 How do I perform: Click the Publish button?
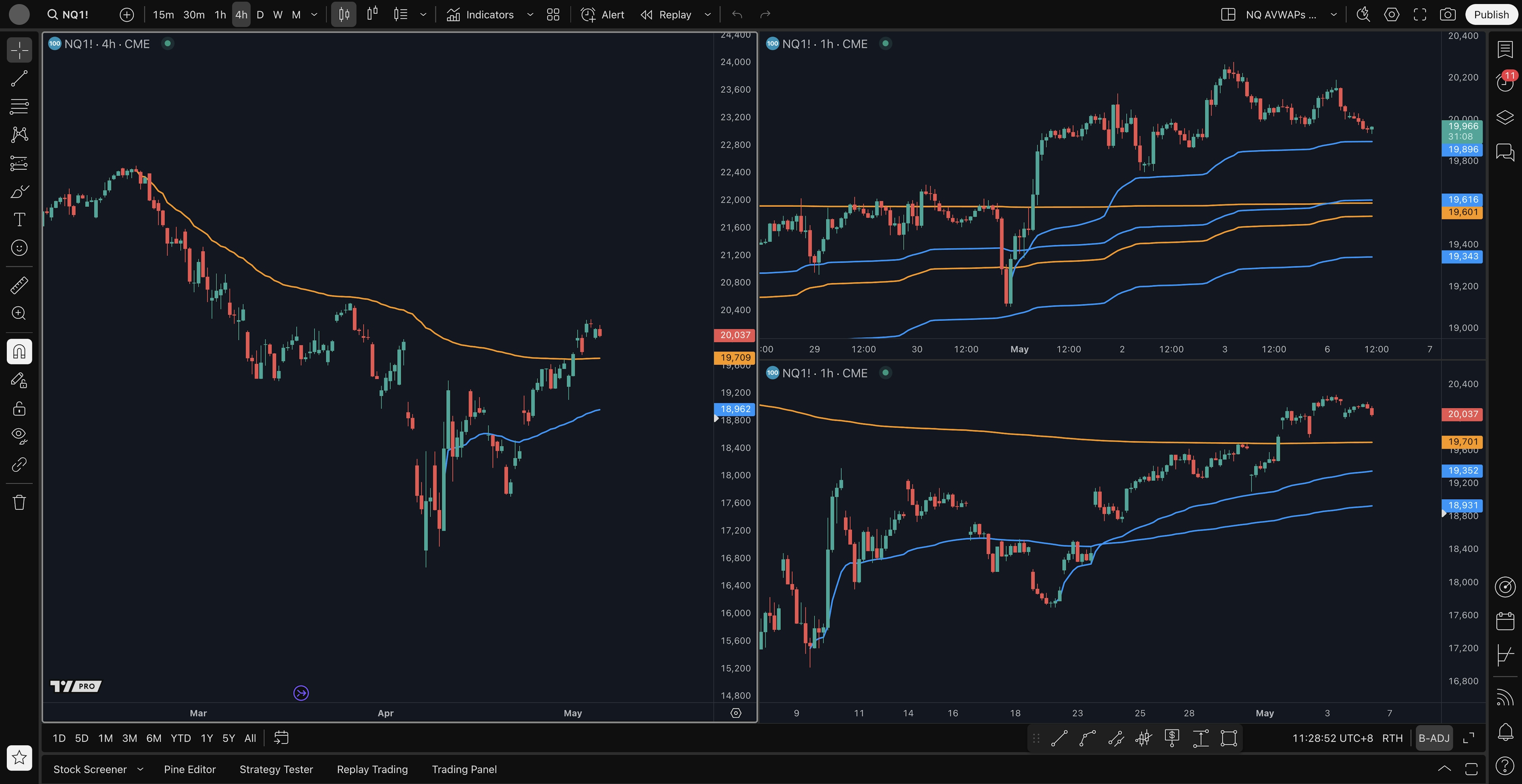pyautogui.click(x=1491, y=15)
